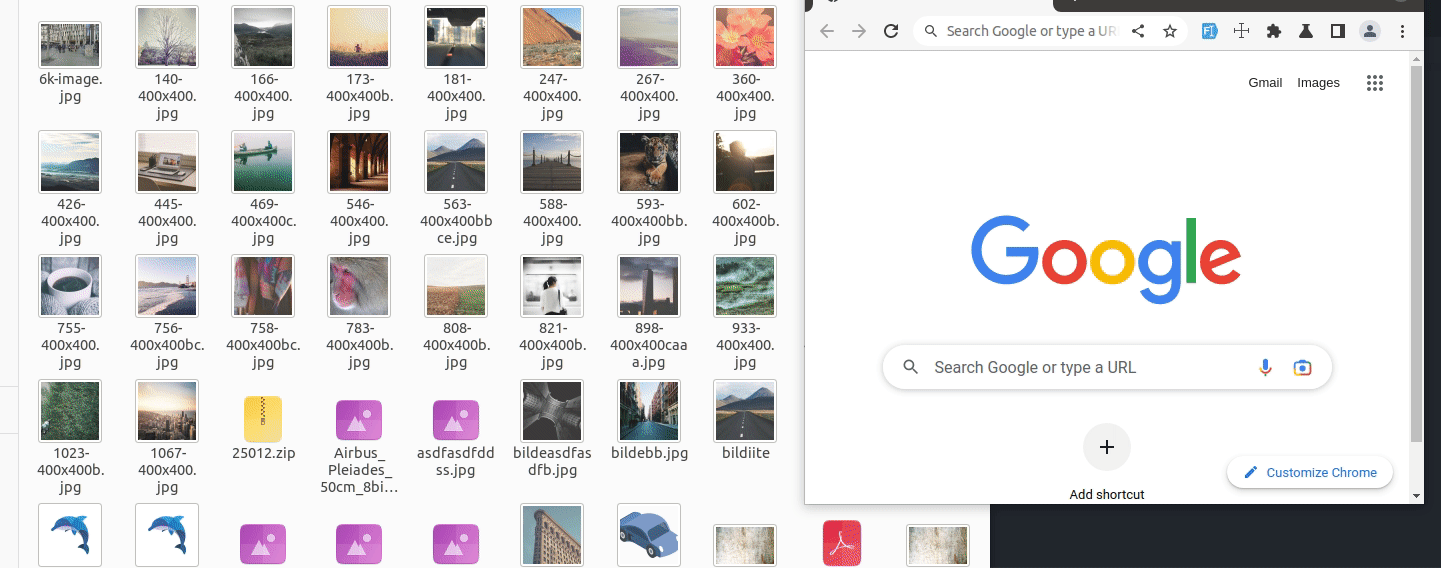1441x568 pixels.
Task: Select the 821-400x400b.jpg thumbnail
Action: pyautogui.click(x=552, y=286)
